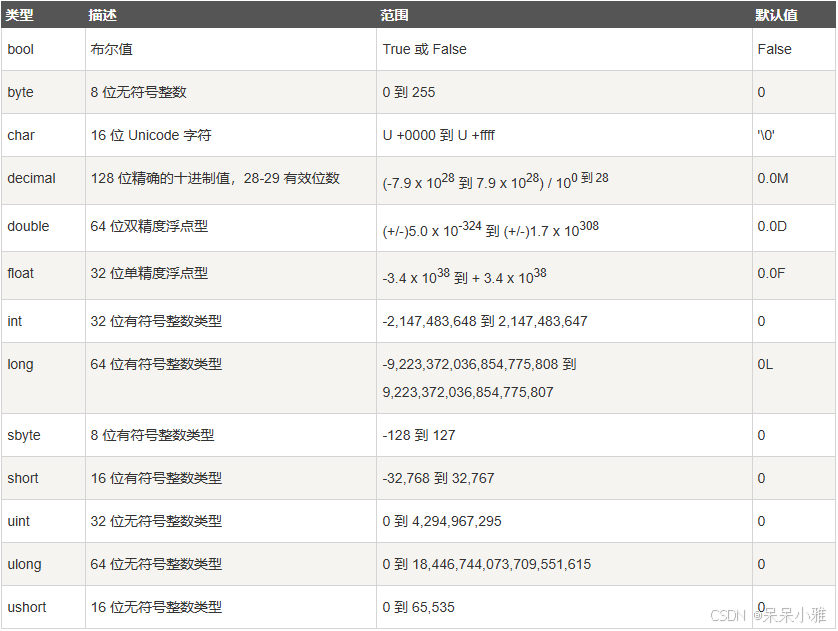Click the False default value
The width and height of the screenshot is (838, 631).
coord(774,49)
